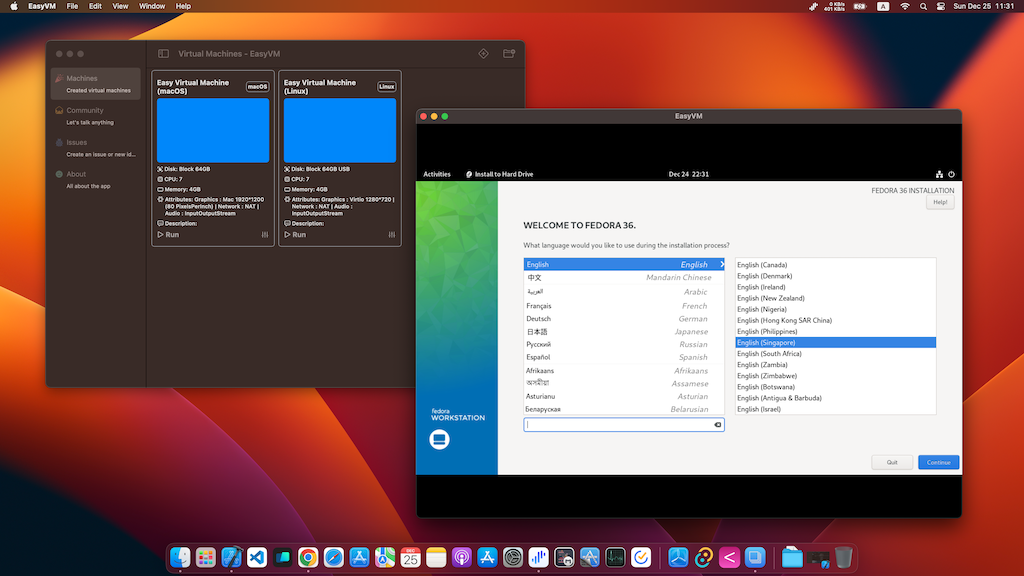The image size is (1024, 576).
Task: Click the Linux badge on second machine
Action: (x=387, y=86)
